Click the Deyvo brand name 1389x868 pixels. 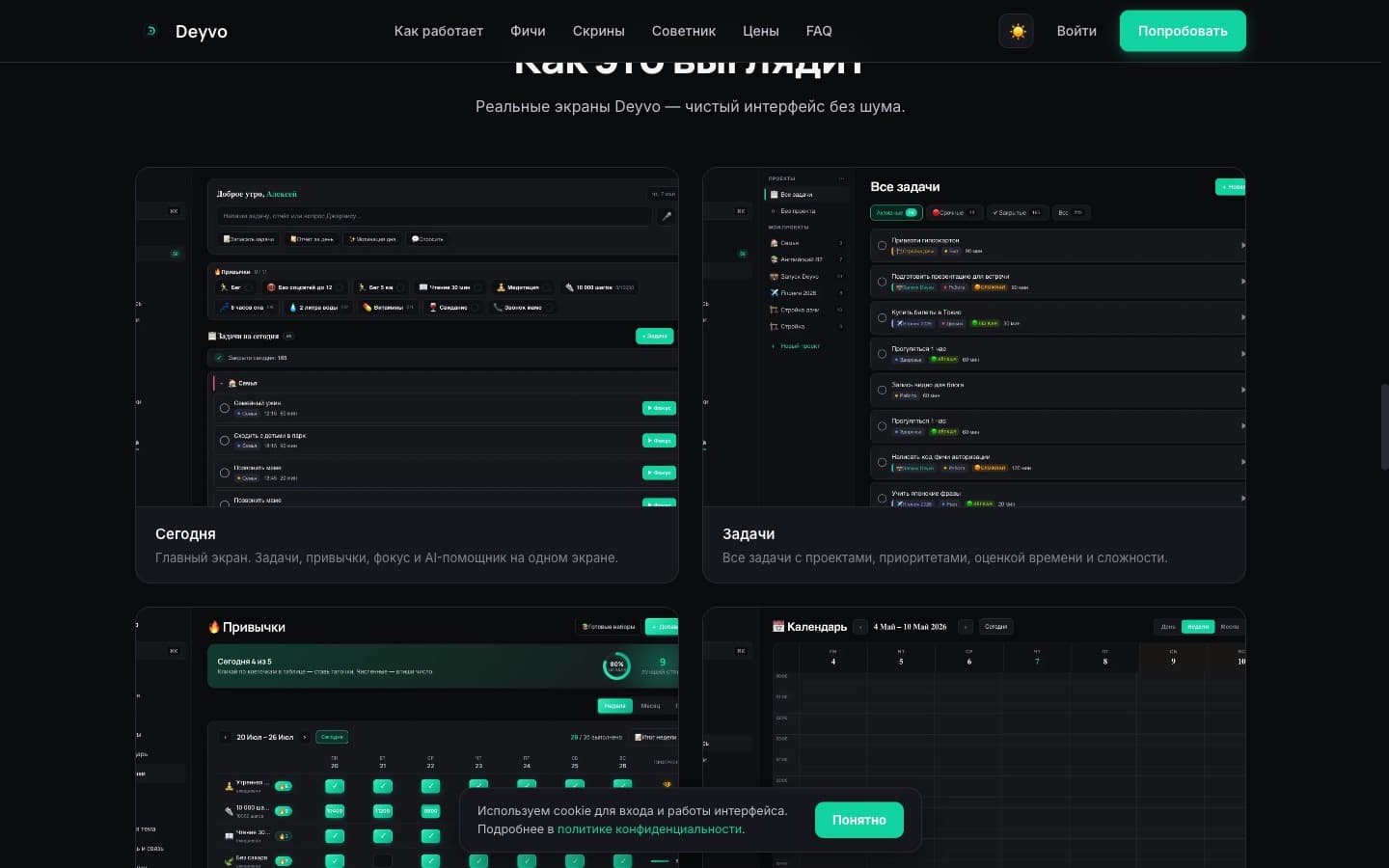click(202, 32)
